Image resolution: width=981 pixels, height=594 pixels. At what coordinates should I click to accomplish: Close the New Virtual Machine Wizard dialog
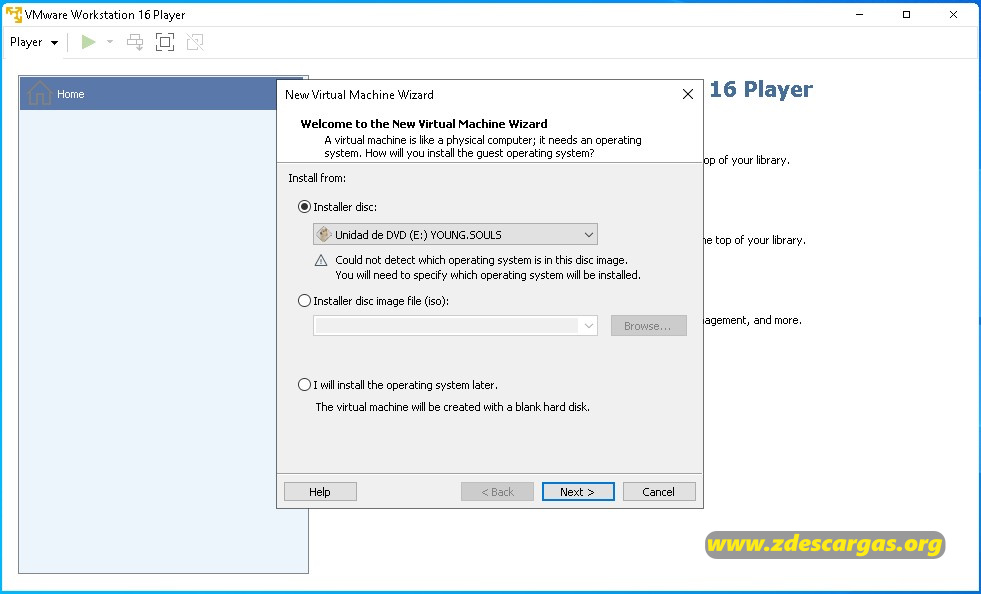click(x=688, y=95)
